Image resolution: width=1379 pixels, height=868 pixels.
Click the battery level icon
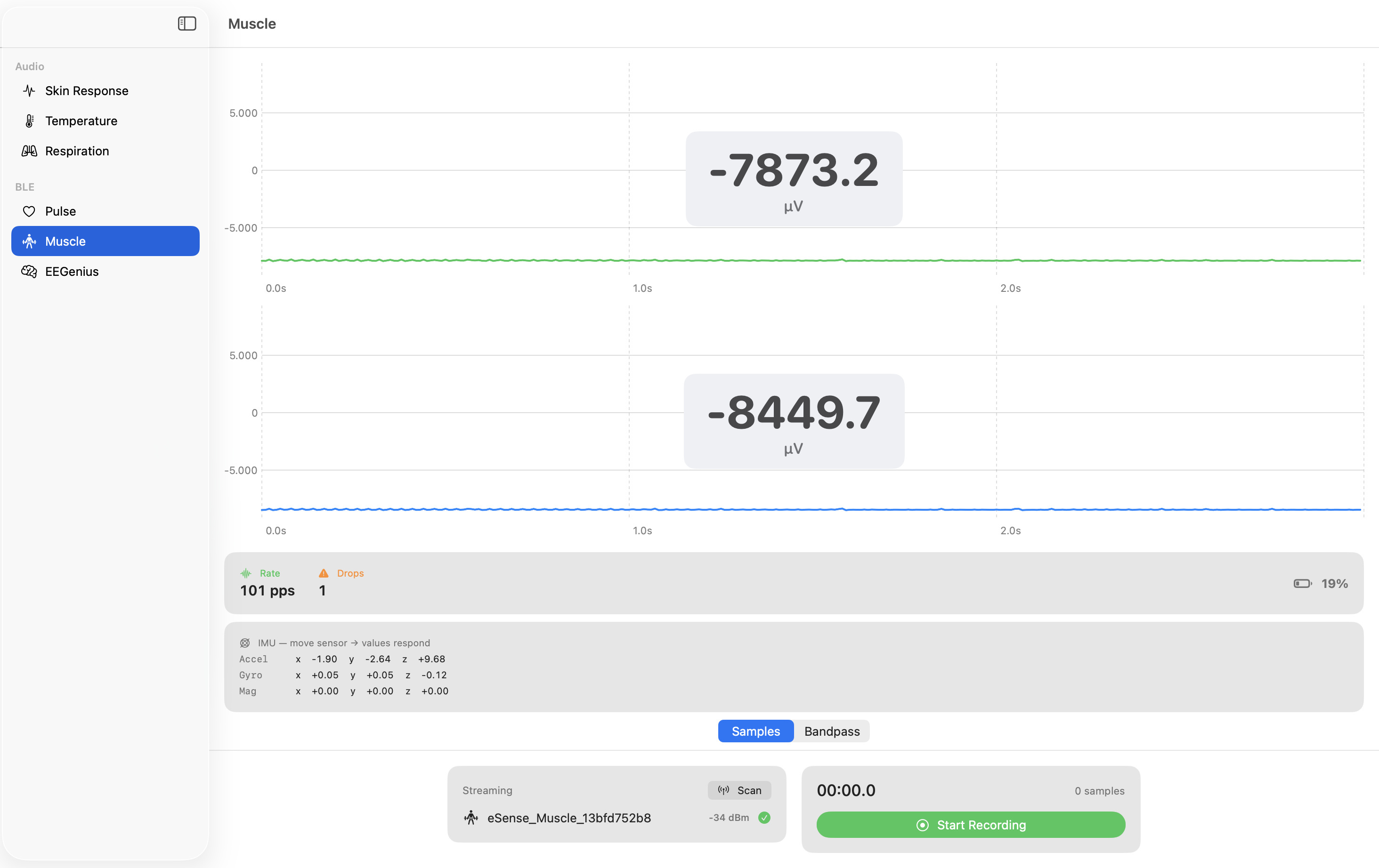pyautogui.click(x=1303, y=584)
